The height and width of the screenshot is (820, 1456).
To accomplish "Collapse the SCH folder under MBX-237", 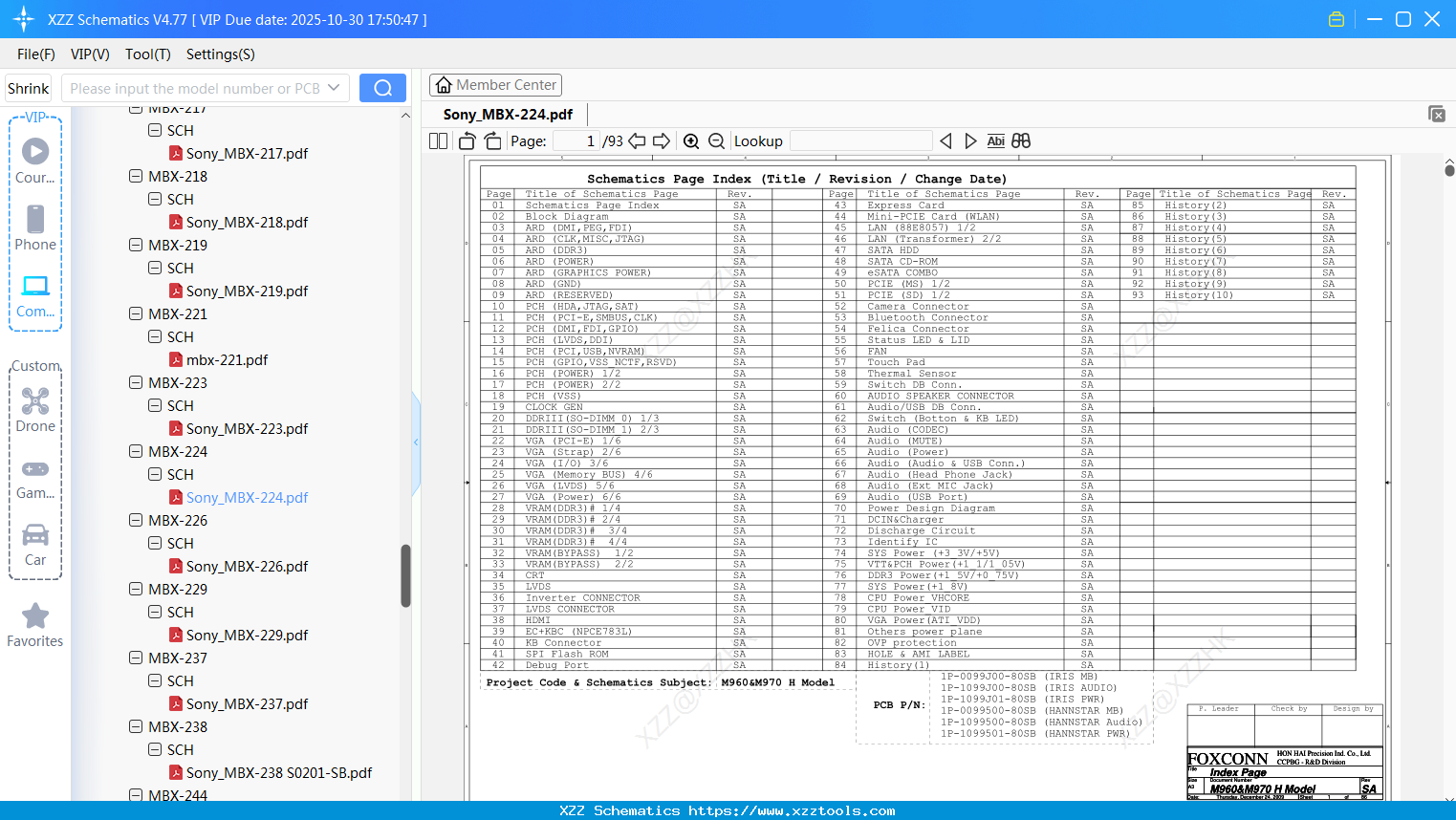I will 155,680.
